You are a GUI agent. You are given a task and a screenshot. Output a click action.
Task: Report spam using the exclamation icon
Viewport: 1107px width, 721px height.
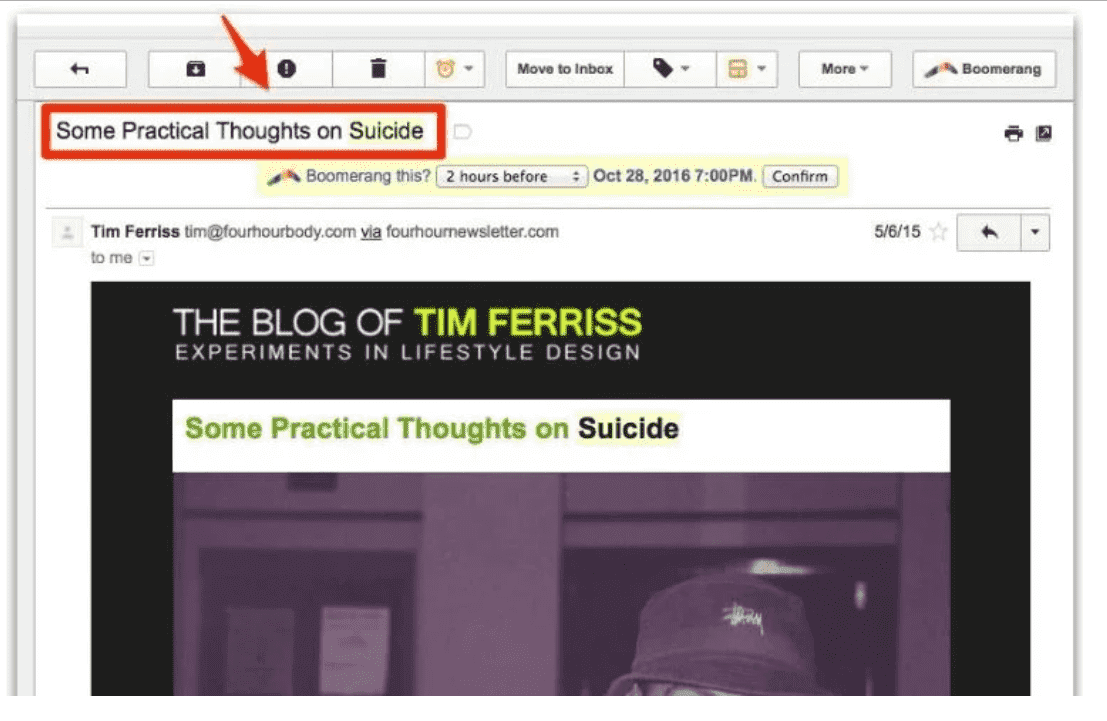(x=287, y=69)
